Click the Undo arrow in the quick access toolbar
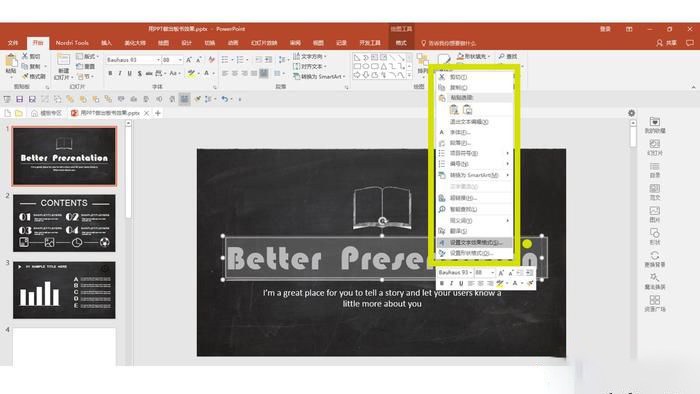This screenshot has height=394, width=700. pos(225,99)
